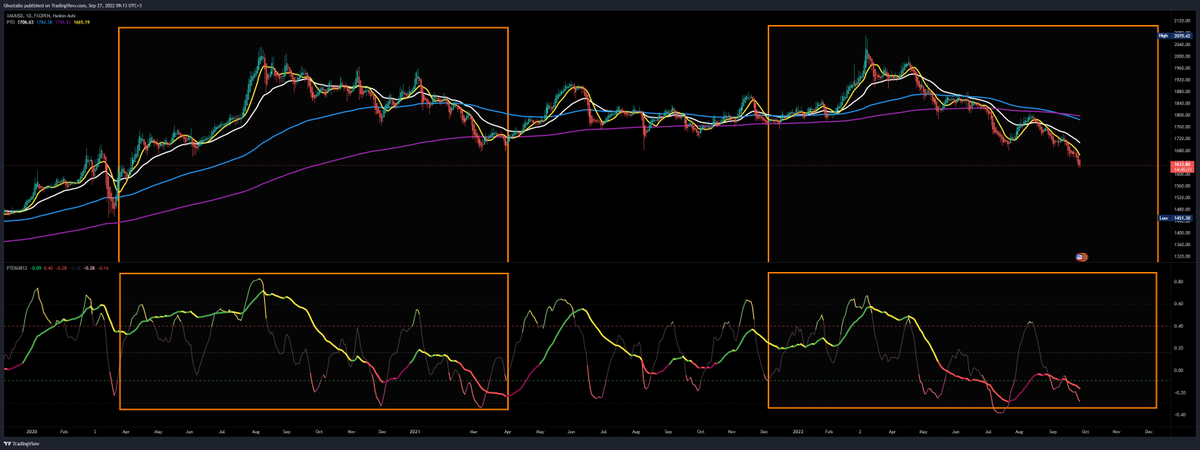Screen dimensions: 1200x450
Task: Click the 2120.00 price axis label
Action: pyautogui.click(x=1181, y=21)
